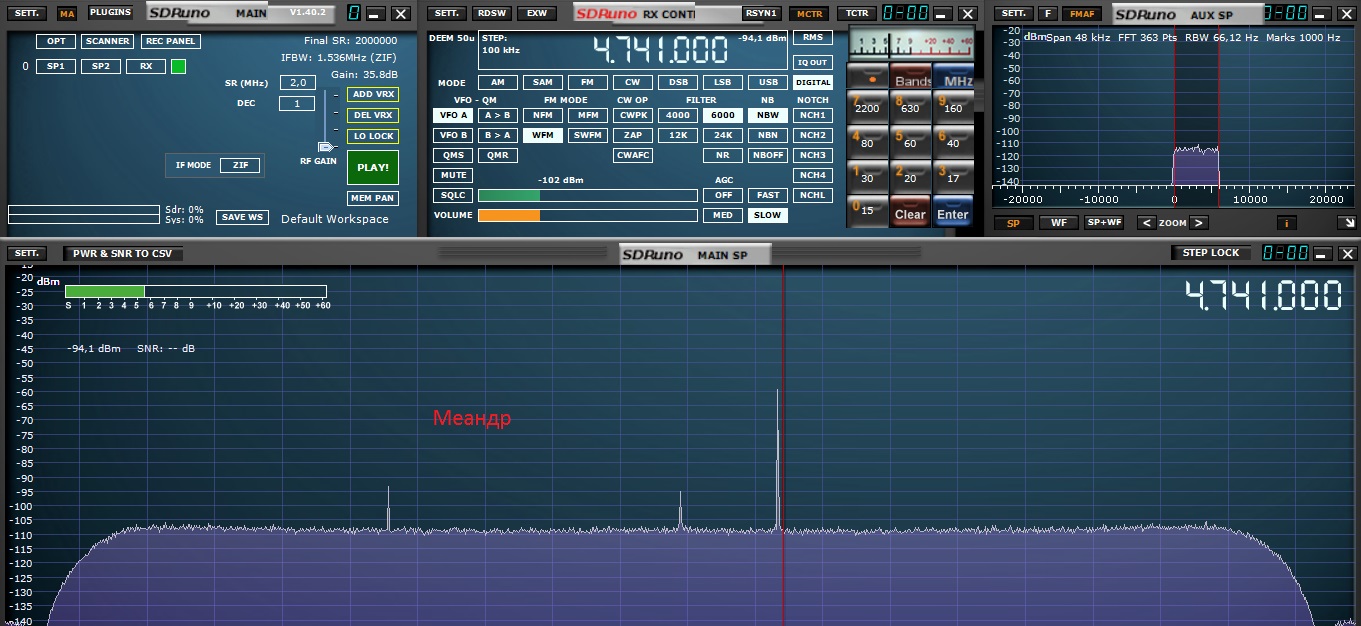Tap keypad key 9 (160)
The height and width of the screenshot is (626, 1361).
click(954, 107)
